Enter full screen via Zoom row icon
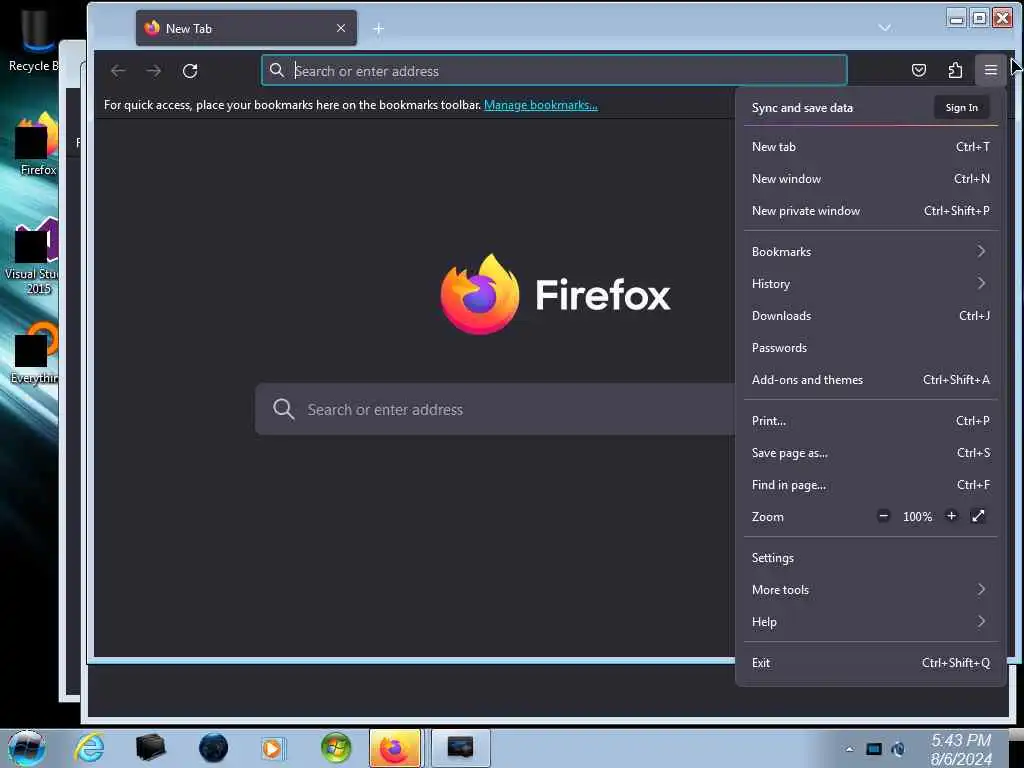The image size is (1024, 768). click(978, 516)
